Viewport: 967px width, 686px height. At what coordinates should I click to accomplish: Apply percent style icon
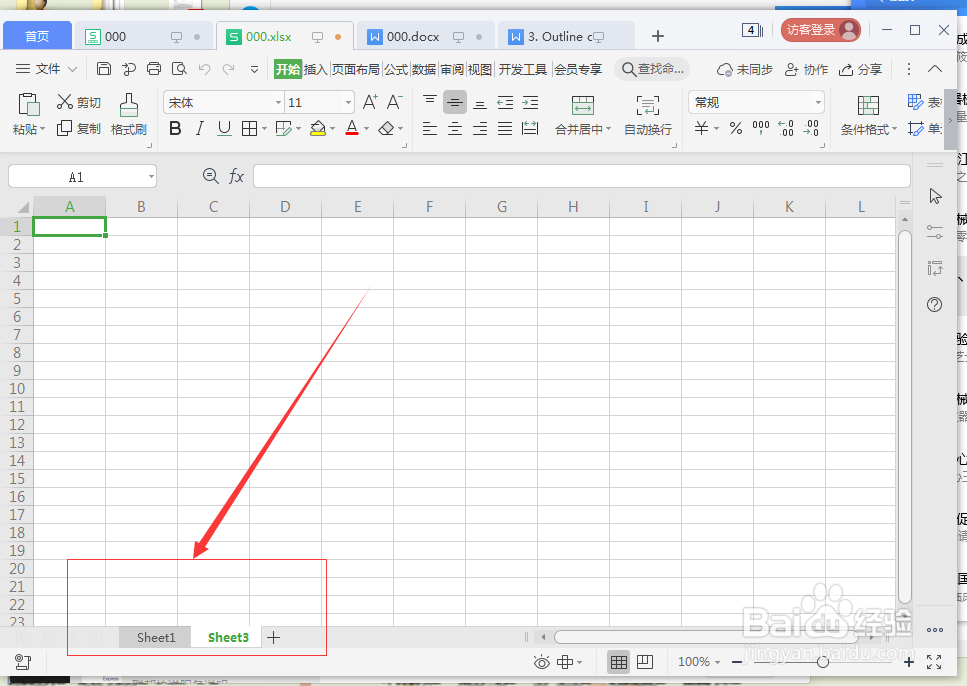[x=736, y=128]
